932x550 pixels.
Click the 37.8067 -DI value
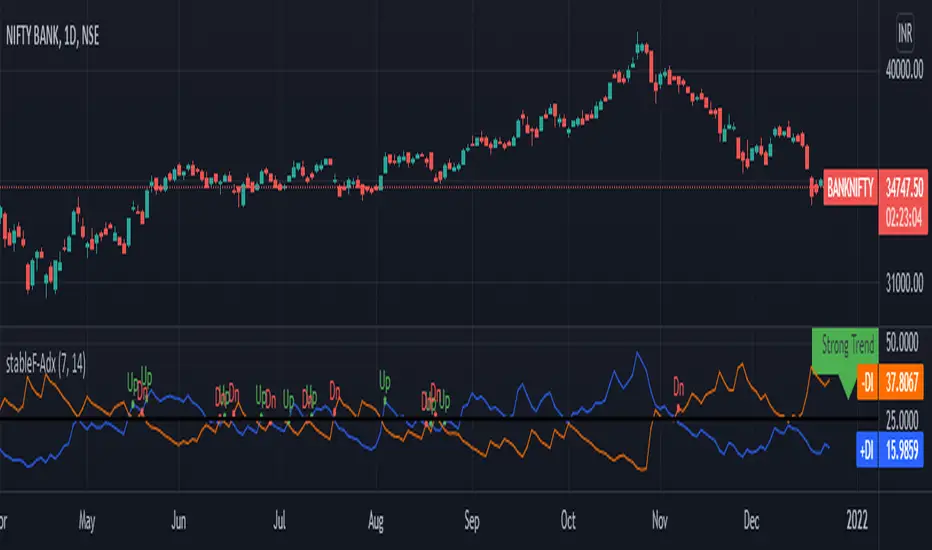[902, 383]
